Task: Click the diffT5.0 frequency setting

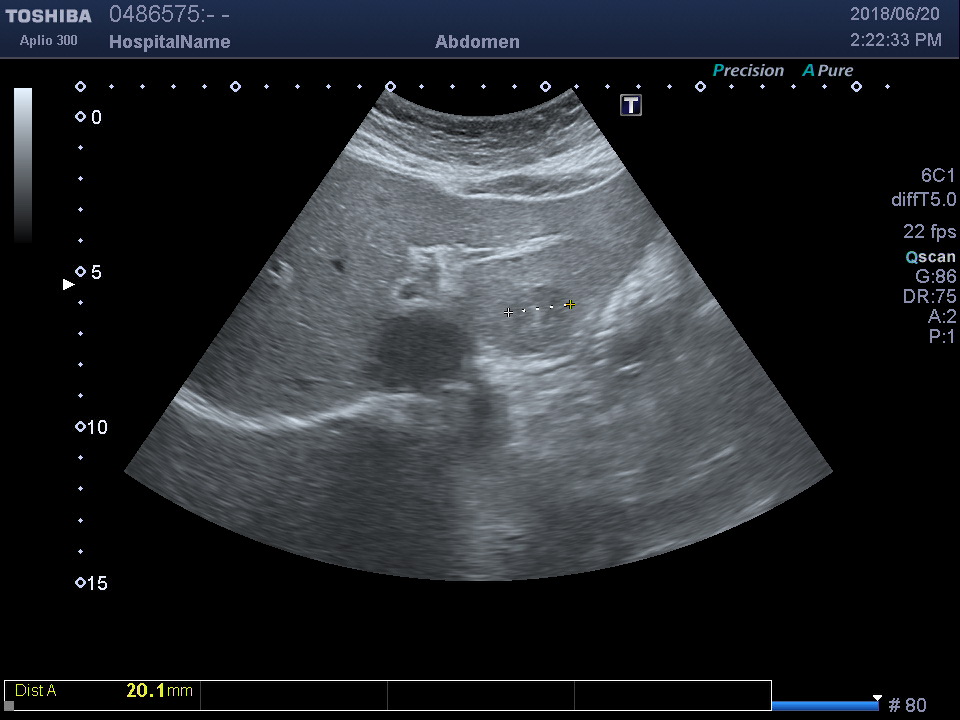Action: coord(923,200)
